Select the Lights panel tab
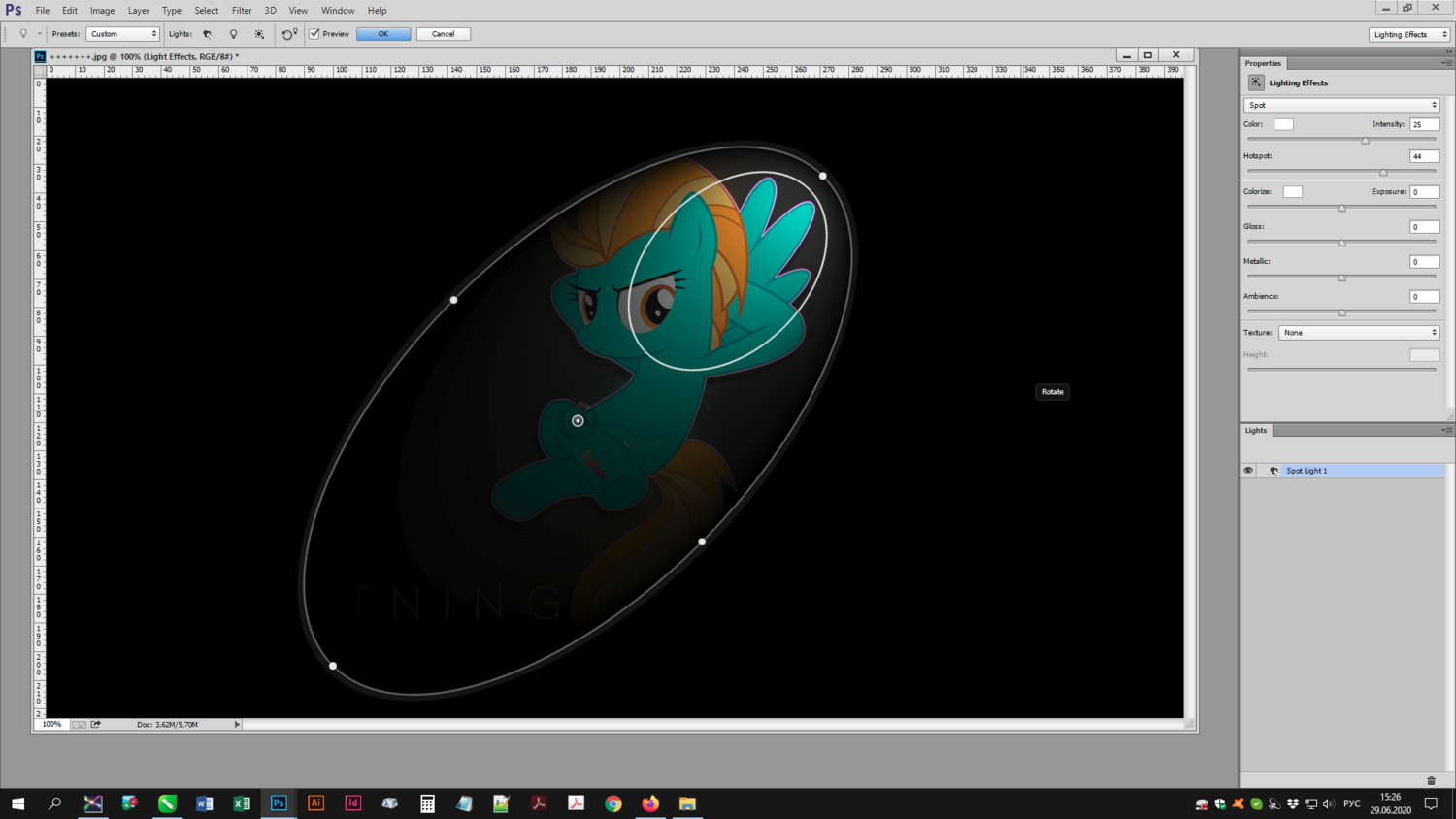Image resolution: width=1456 pixels, height=819 pixels. [x=1256, y=430]
